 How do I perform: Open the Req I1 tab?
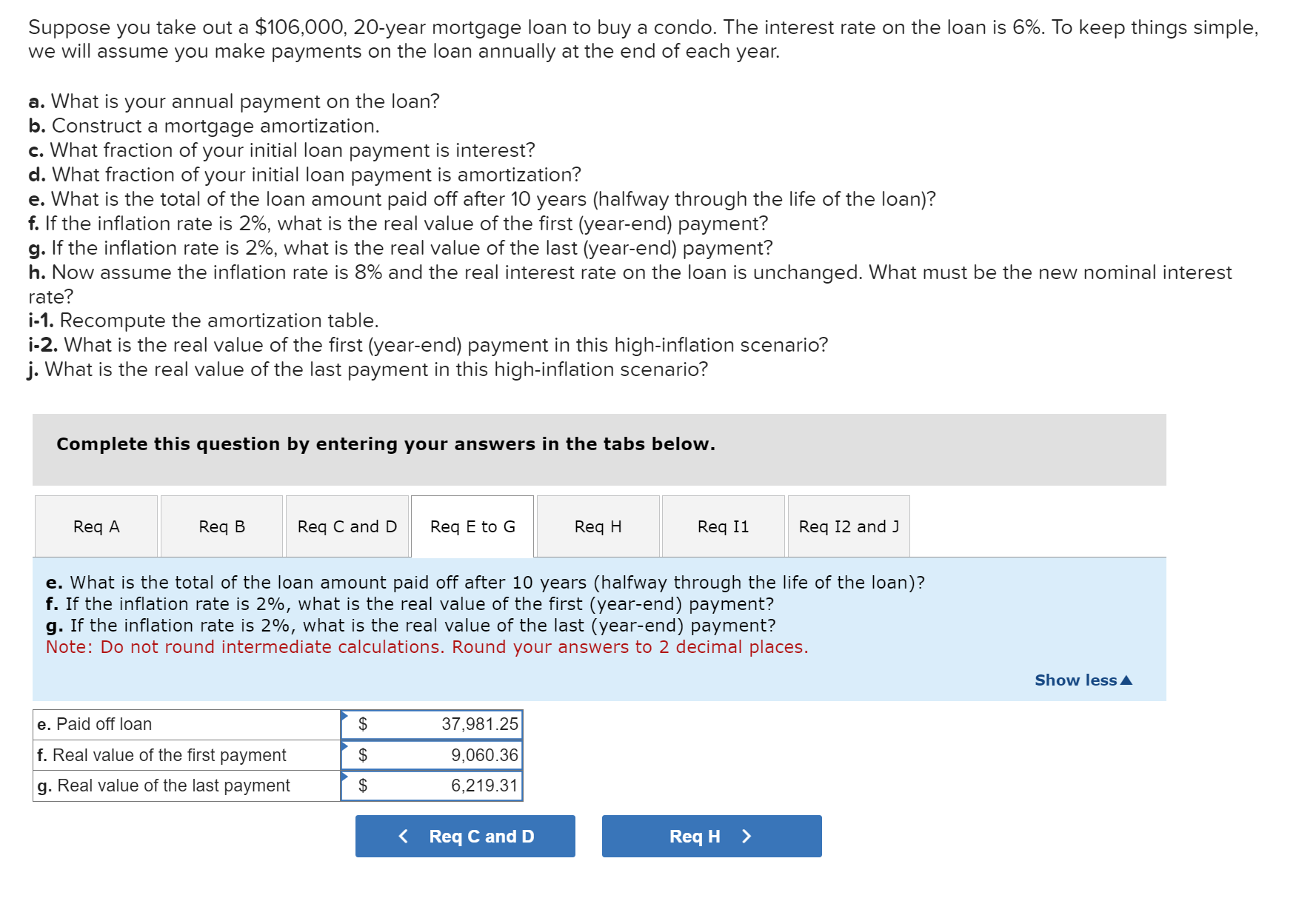point(723,526)
